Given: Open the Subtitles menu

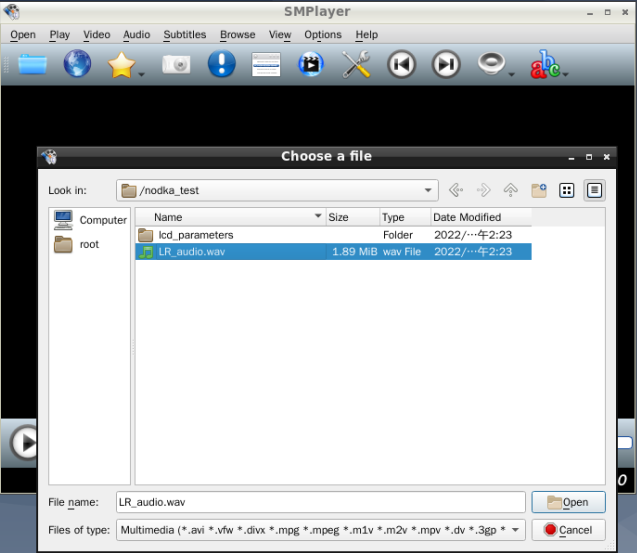Looking at the screenshot, I should (185, 34).
